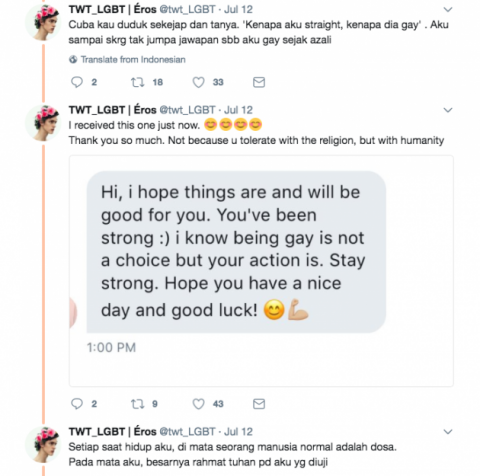Reply to the 'Cuba kau duduk' tweet
Viewport: 480px width, 476px height.
(77, 82)
